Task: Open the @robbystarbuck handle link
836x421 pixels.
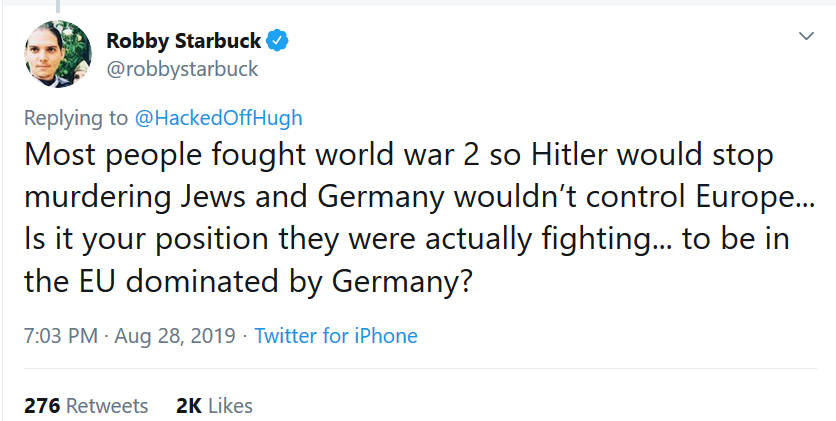Action: (x=182, y=69)
